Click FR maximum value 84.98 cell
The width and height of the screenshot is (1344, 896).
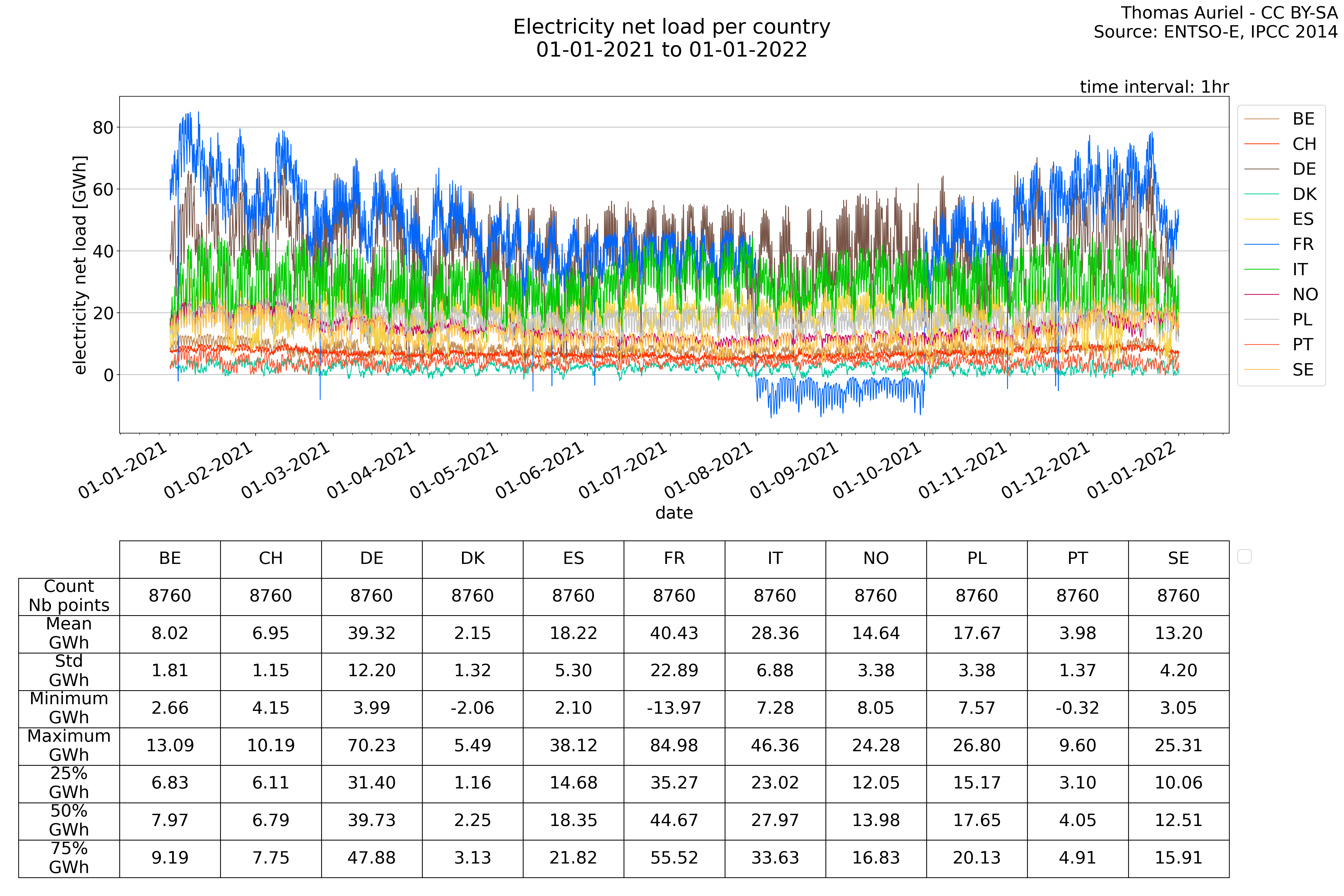674,745
